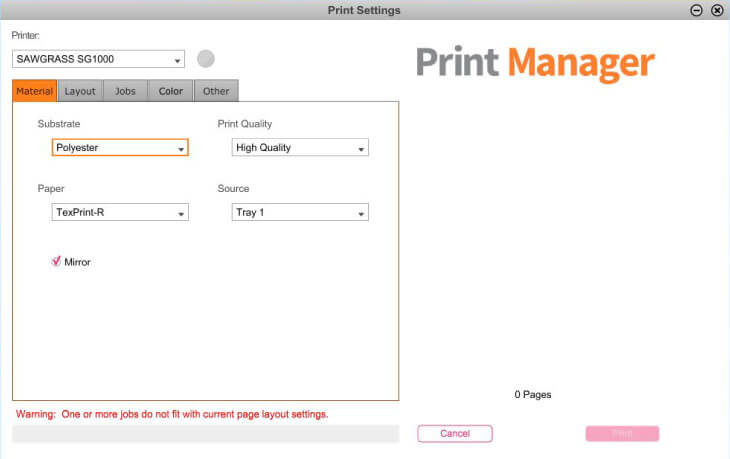Switch to the Color tab
The image size is (730, 459).
170,91
